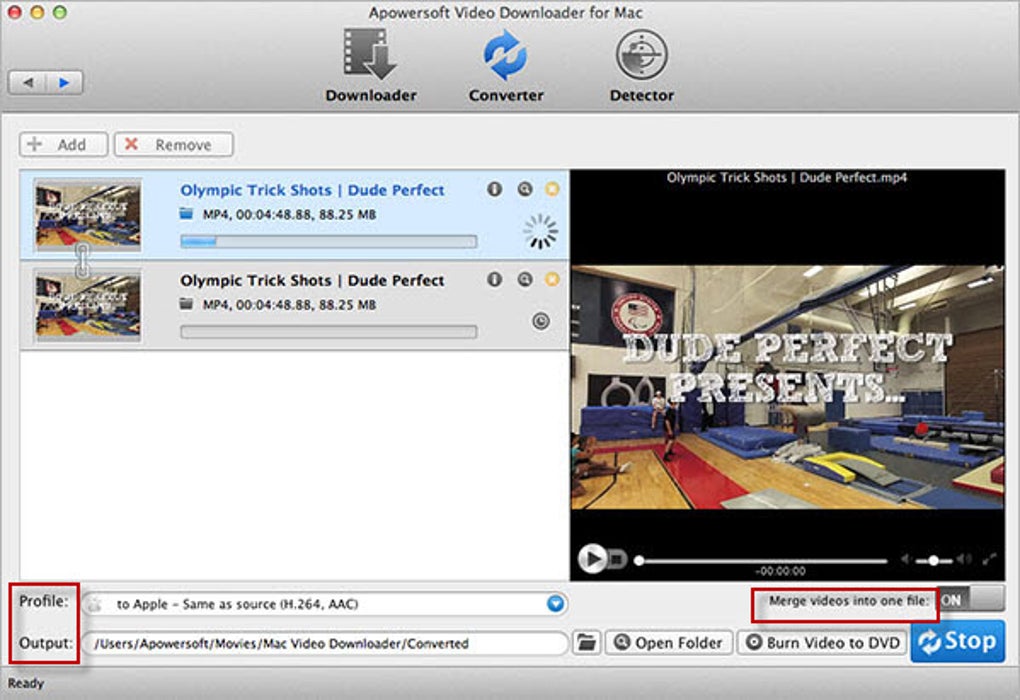Click the chain link between the two videos

click(x=82, y=261)
